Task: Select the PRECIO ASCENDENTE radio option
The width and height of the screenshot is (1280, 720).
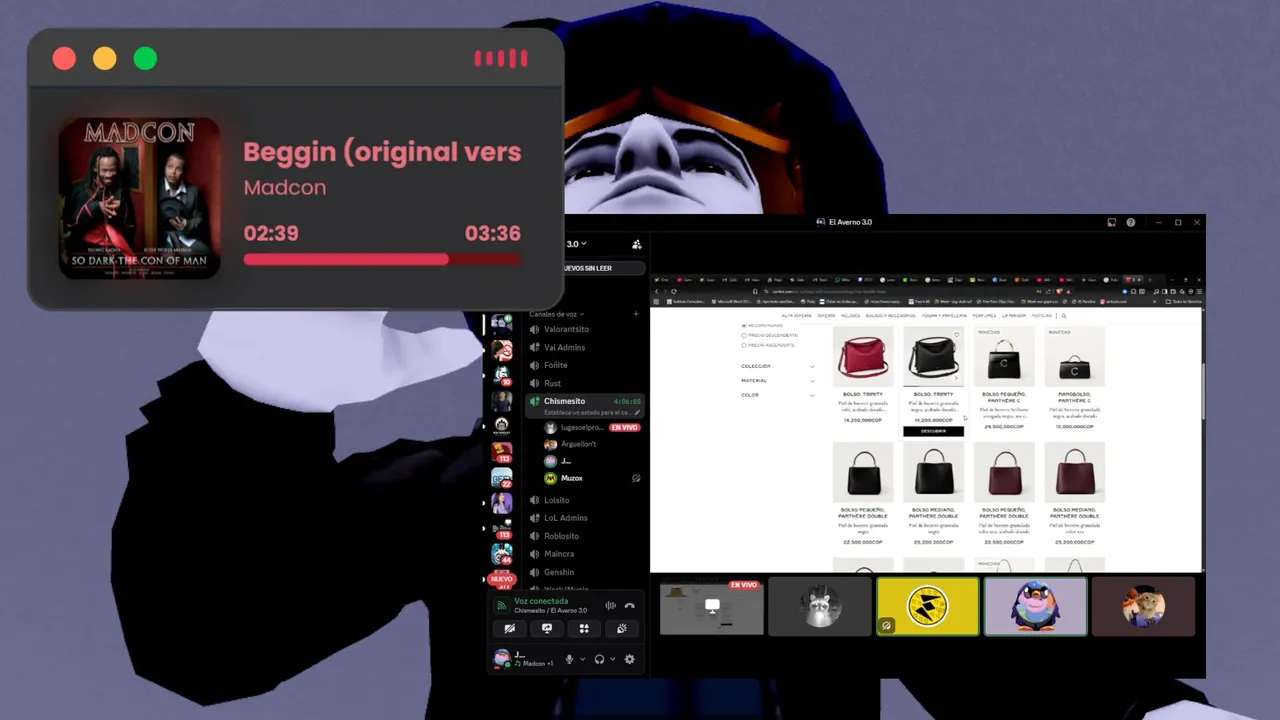Action: 768,345
